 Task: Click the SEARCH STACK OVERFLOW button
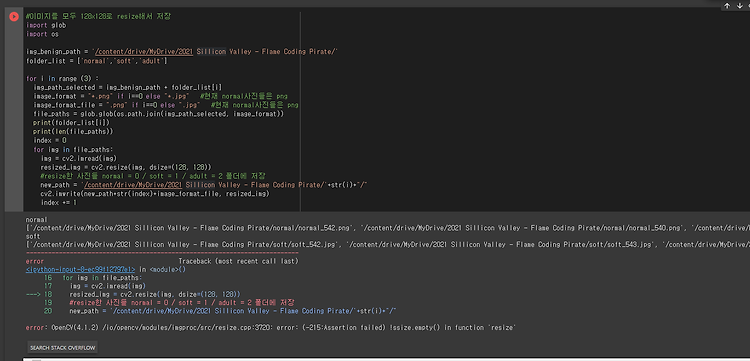click(63, 347)
